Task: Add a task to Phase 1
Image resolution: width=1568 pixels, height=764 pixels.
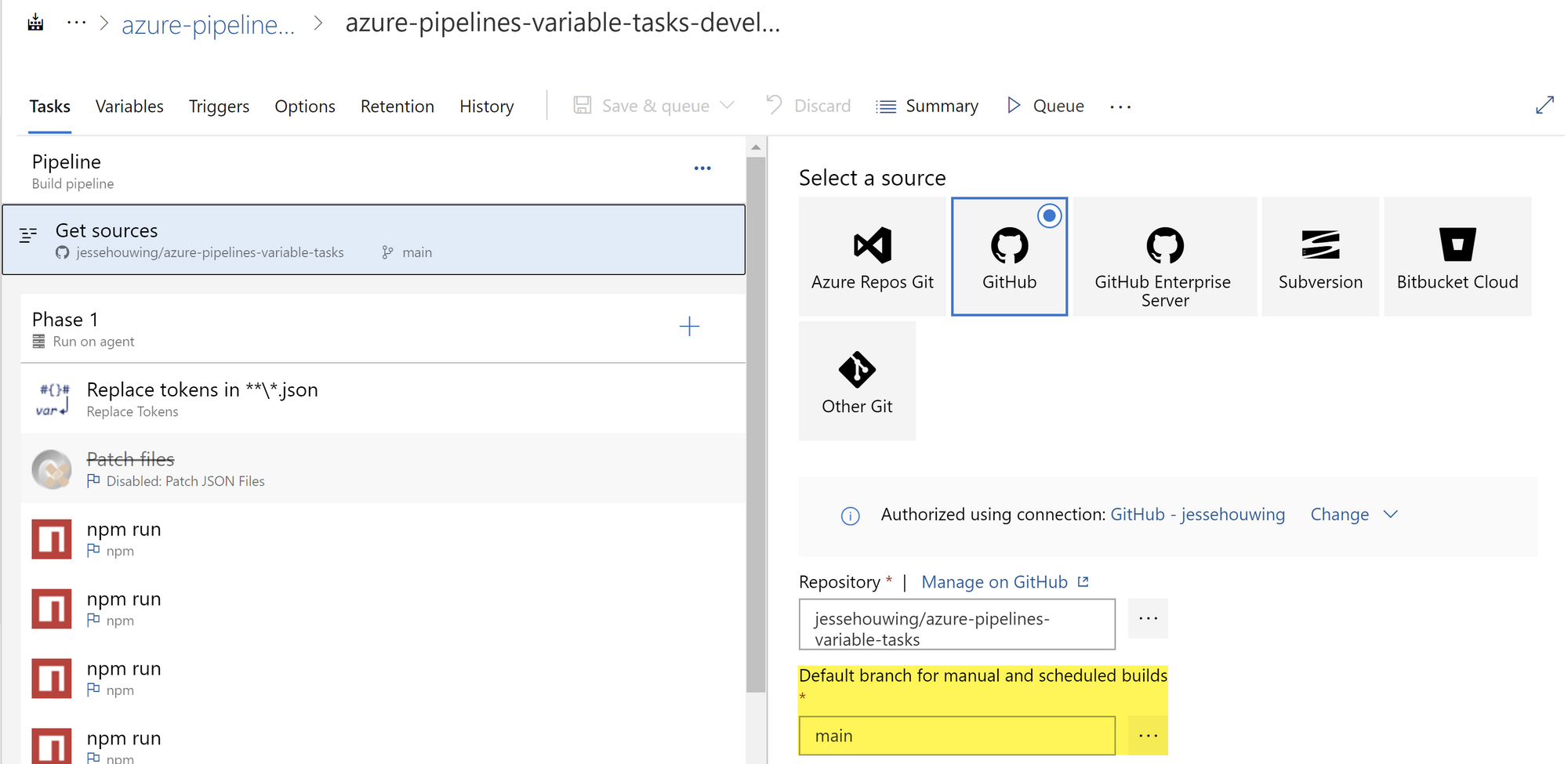Action: (x=689, y=327)
